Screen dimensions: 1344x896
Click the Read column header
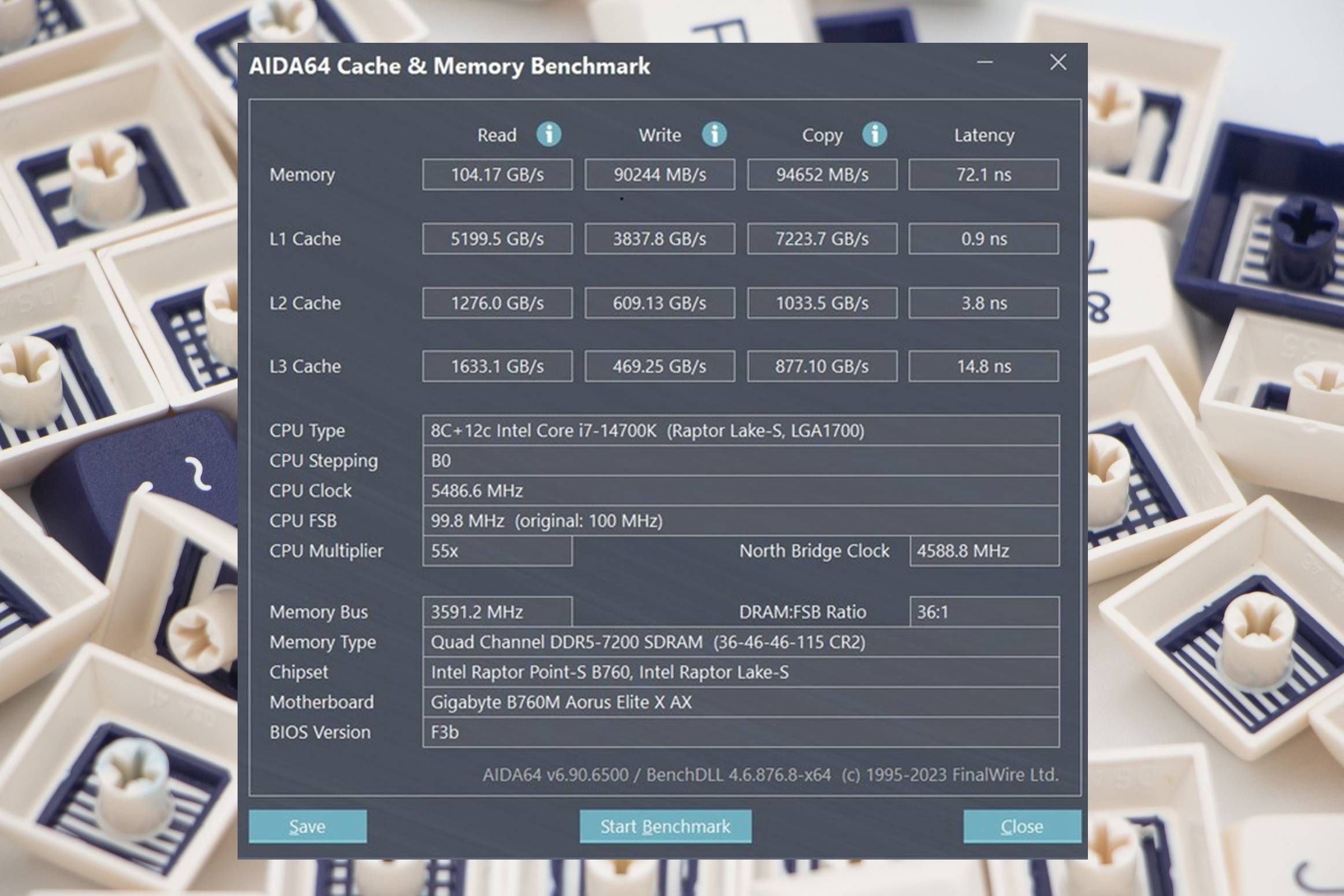pos(497,135)
